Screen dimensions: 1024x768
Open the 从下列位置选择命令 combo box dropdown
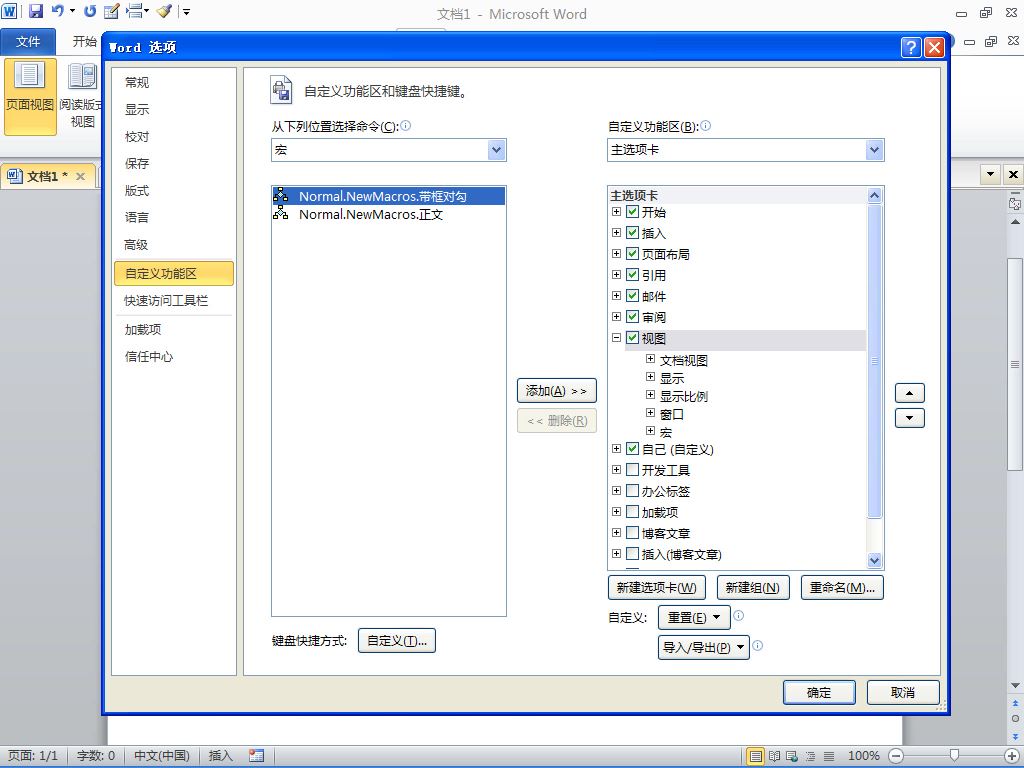(x=496, y=150)
